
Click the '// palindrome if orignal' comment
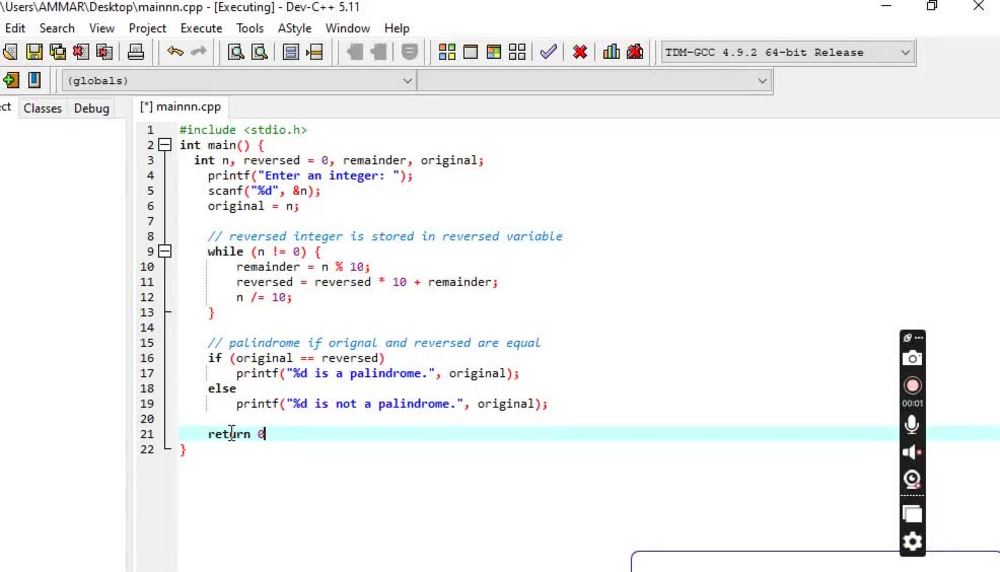tap(374, 342)
